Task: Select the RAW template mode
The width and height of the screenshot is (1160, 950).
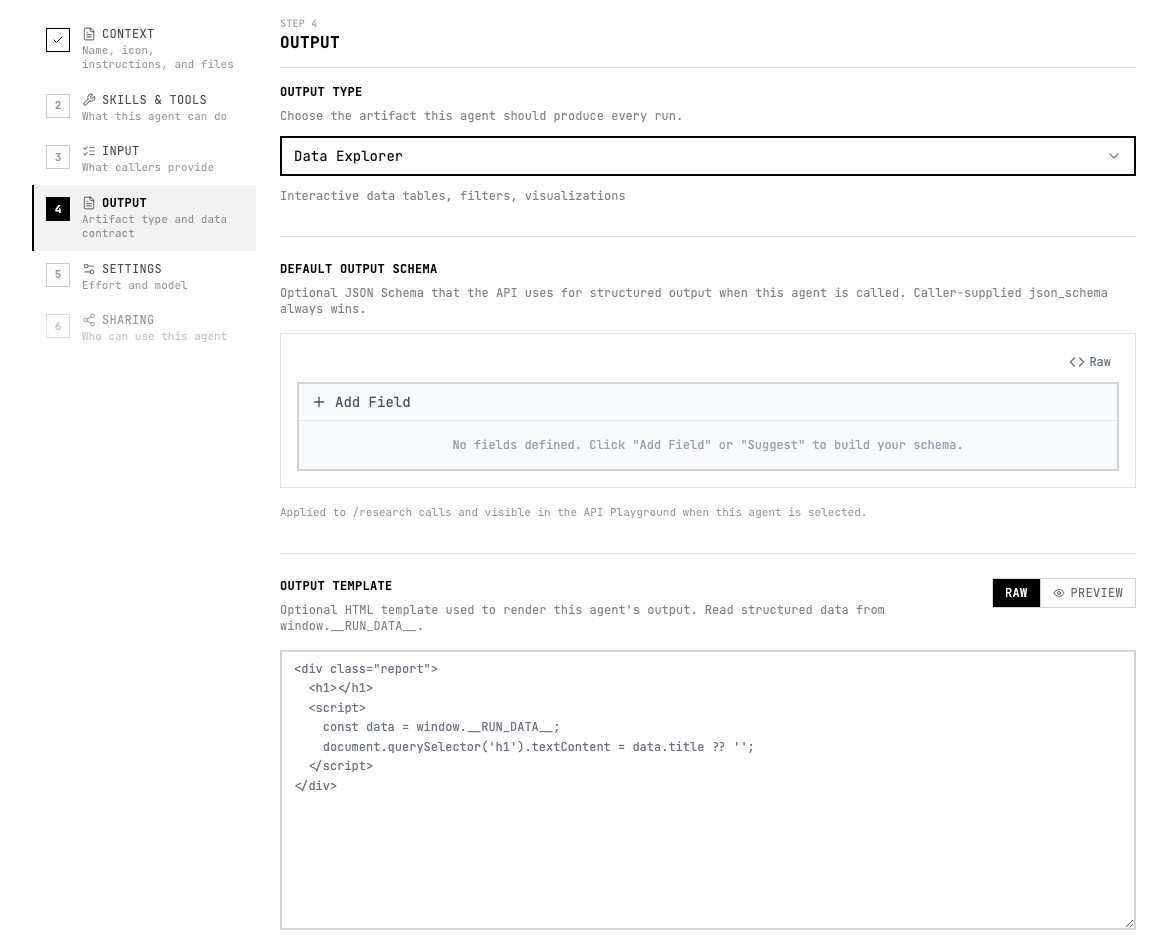Action: click(1016, 593)
